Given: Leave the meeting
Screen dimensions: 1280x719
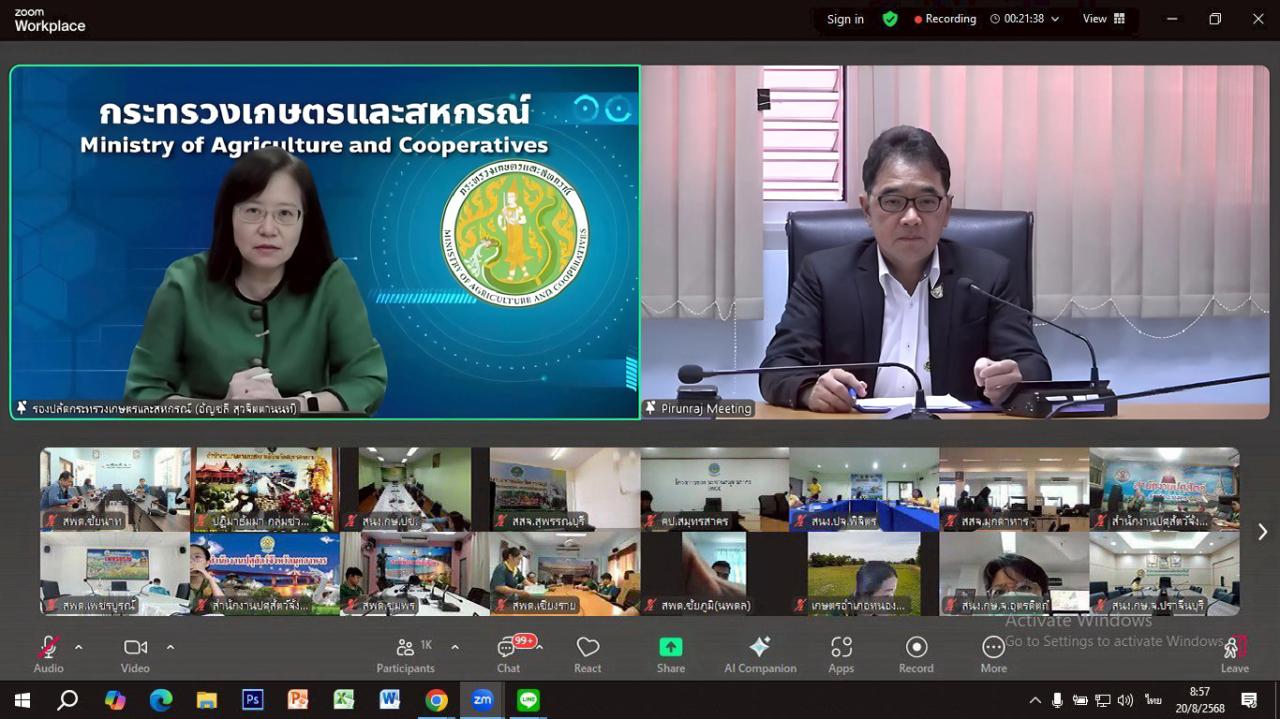Looking at the screenshot, I should (1235, 655).
